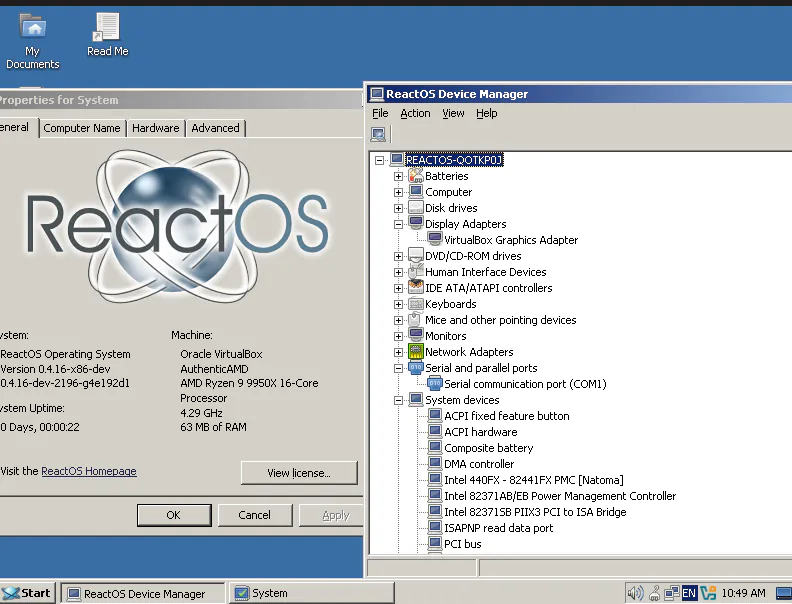The width and height of the screenshot is (792, 604).
Task: Click the View license button
Action: pyautogui.click(x=299, y=473)
